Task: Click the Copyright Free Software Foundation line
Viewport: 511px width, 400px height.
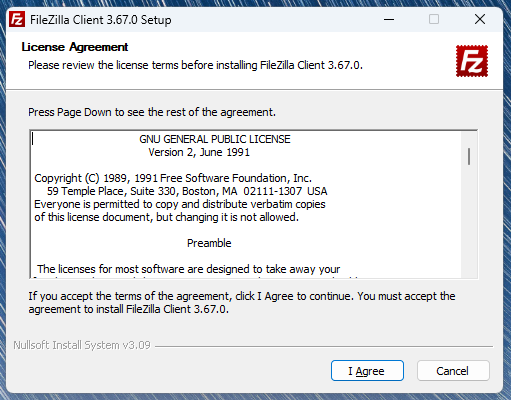Action: (173, 178)
